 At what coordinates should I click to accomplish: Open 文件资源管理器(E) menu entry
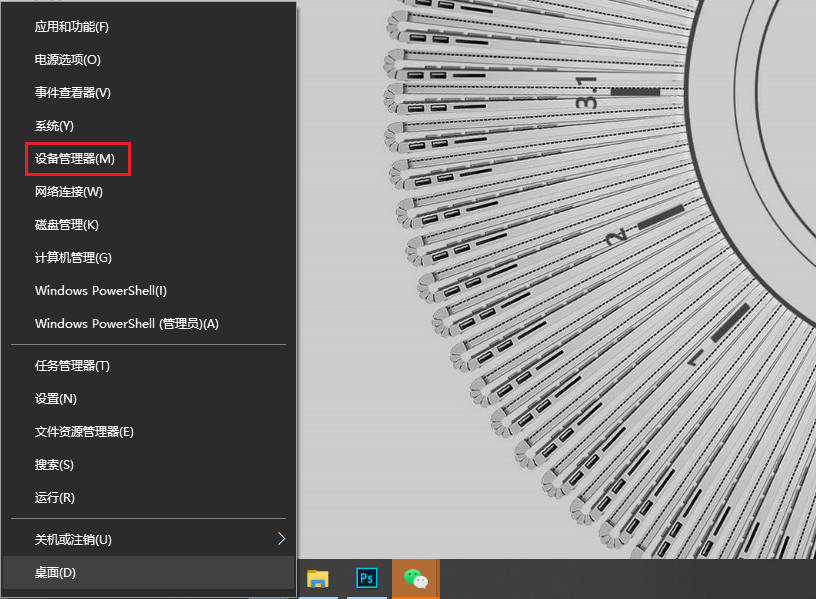84,432
